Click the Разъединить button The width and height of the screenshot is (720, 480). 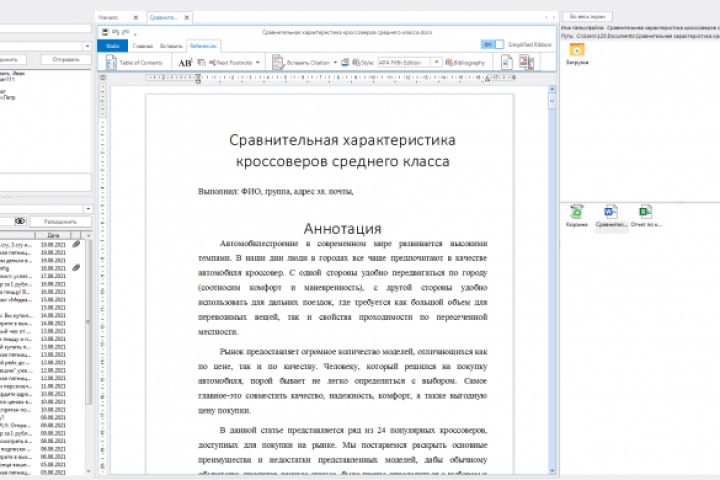(x=60, y=222)
